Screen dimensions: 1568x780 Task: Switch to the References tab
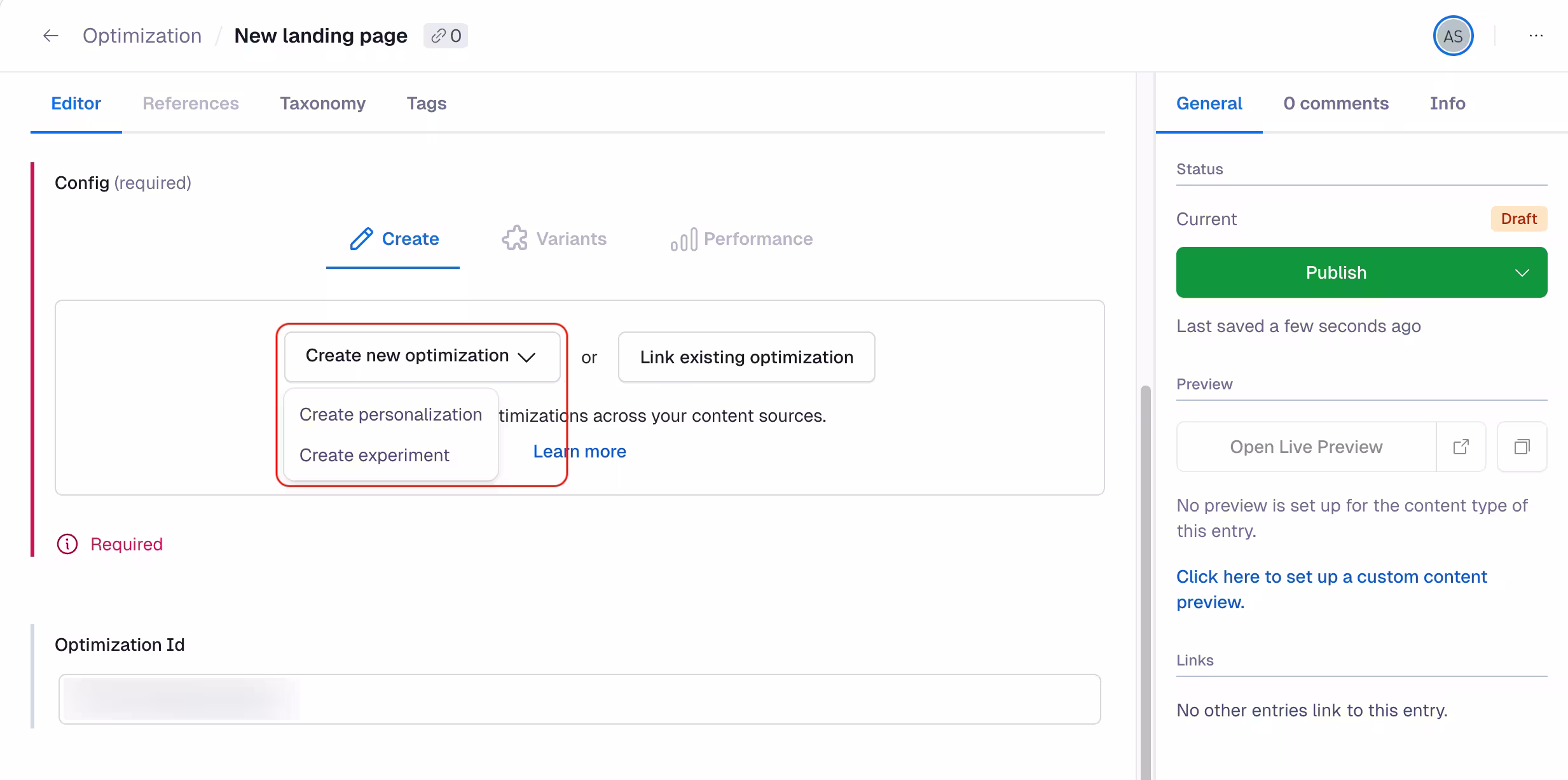coord(191,103)
